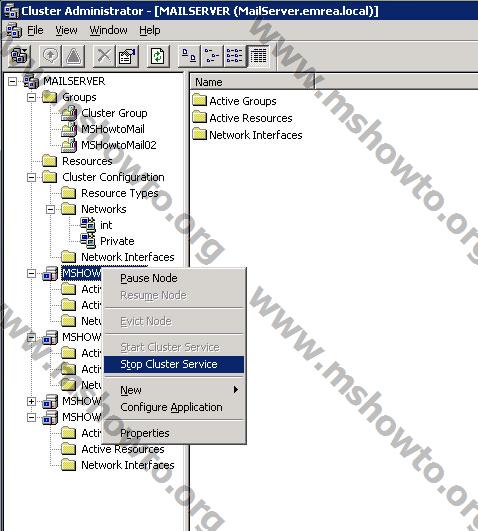This screenshot has height=531, width=478.
Task: Click the Properties toolbar icon
Action: click(127, 56)
